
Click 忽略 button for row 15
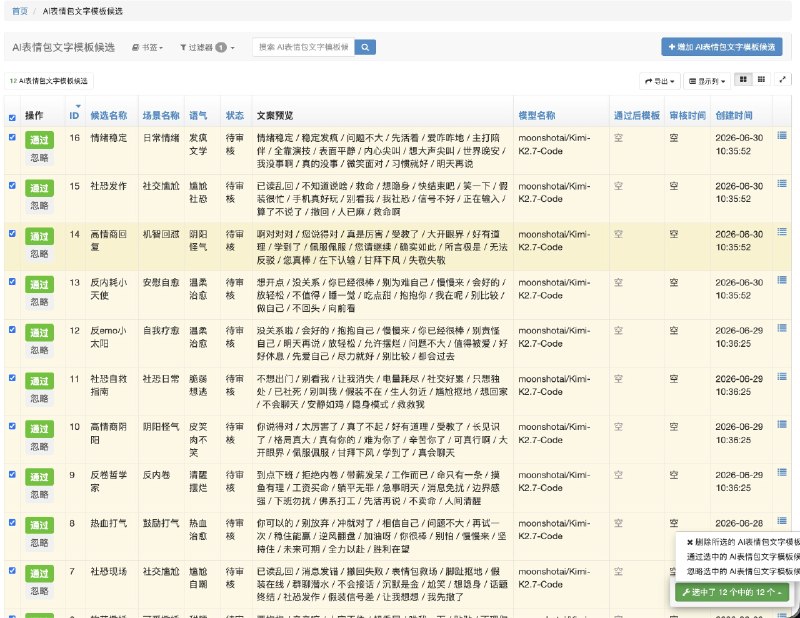[x=39, y=205]
